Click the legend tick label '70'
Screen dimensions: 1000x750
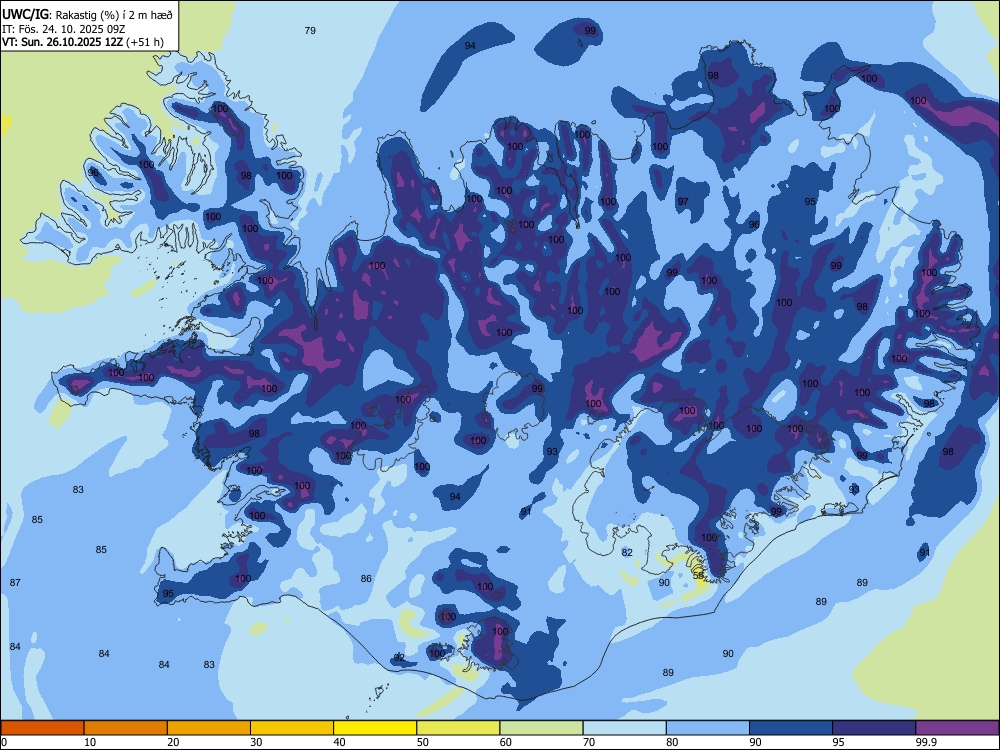(x=589, y=742)
